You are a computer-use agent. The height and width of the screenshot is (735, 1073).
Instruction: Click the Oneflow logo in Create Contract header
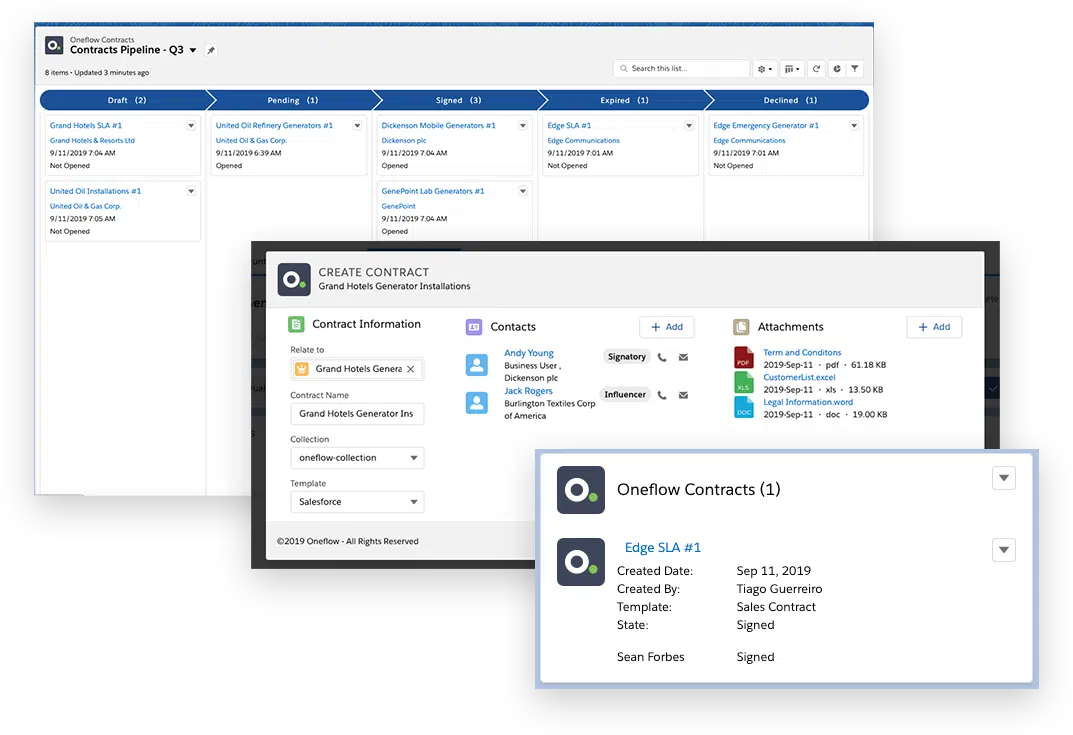point(294,279)
